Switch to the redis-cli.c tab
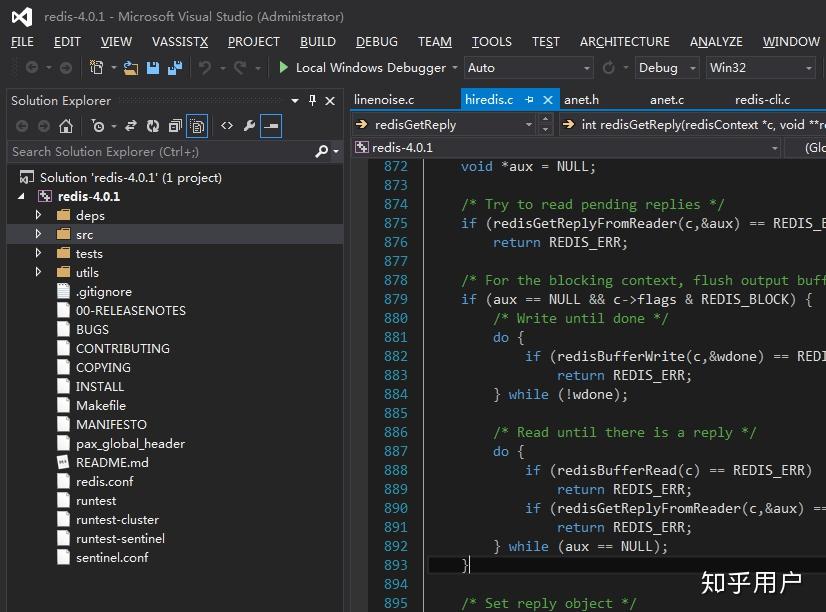The height and width of the screenshot is (612, 826). pyautogui.click(x=762, y=100)
